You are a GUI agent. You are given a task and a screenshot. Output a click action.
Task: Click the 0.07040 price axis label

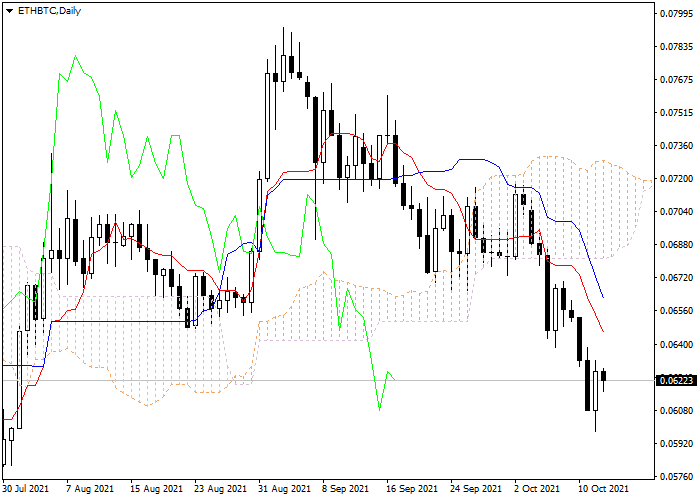pyautogui.click(x=676, y=212)
